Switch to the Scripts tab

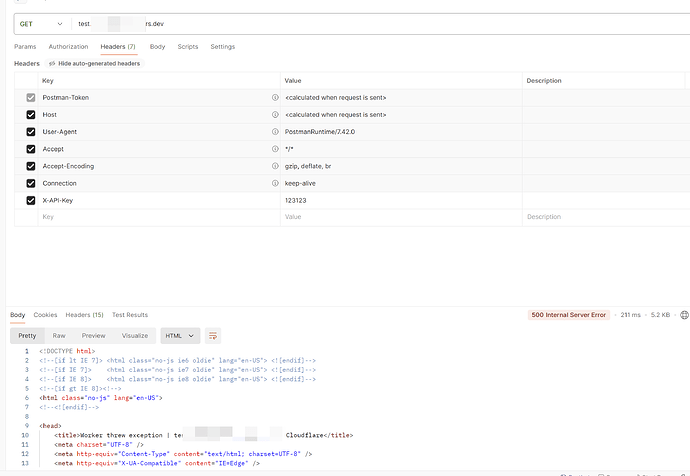point(188,47)
